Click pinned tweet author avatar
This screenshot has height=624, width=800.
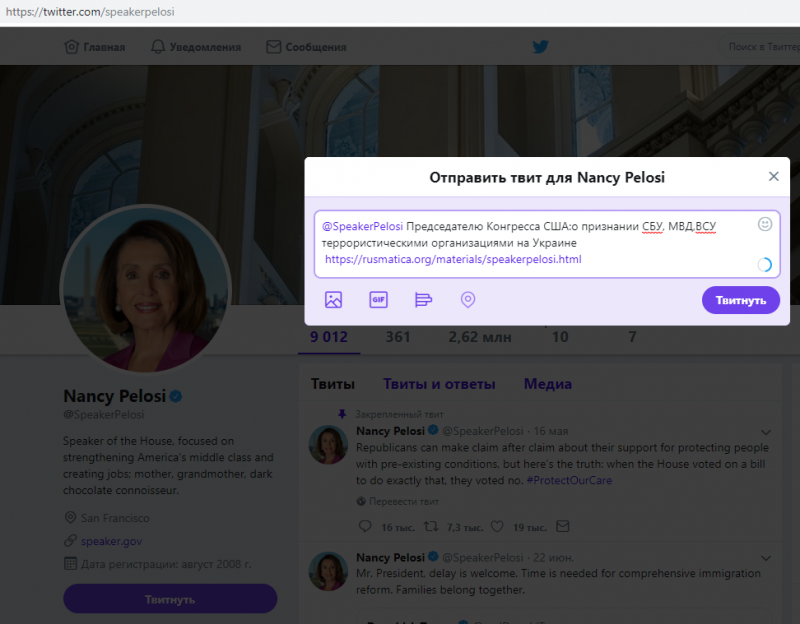pos(328,444)
